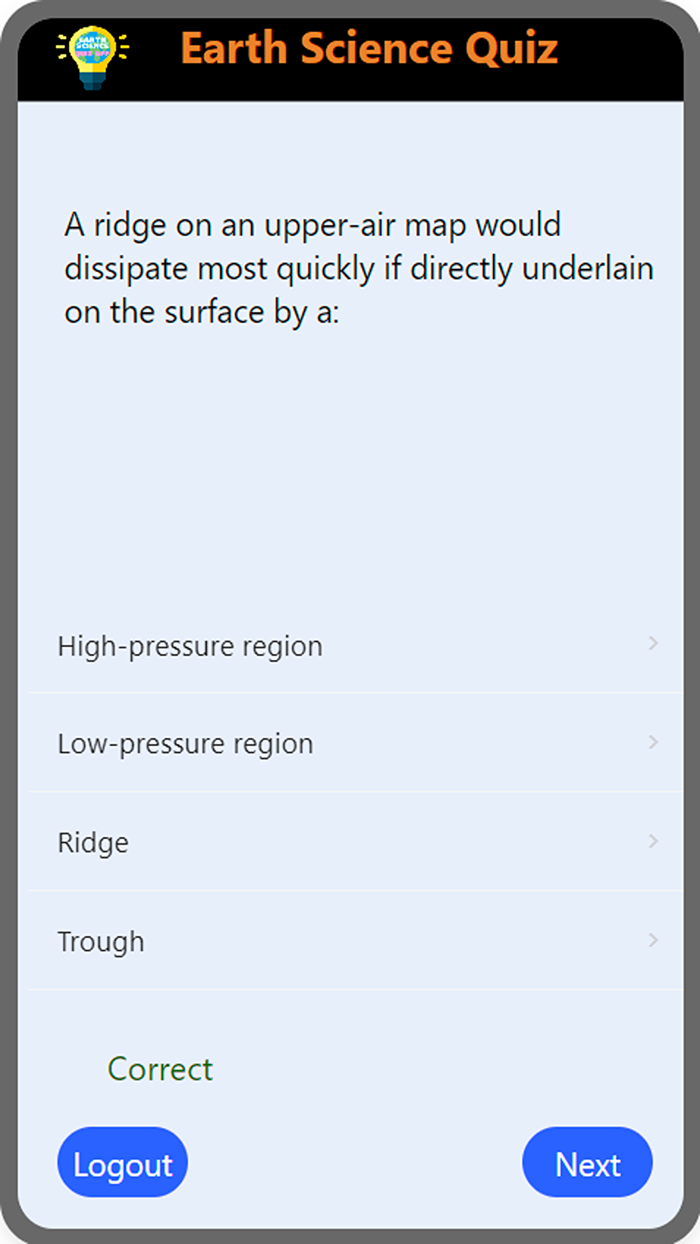
Task: Choose Ridge as your answer
Action: [x=93, y=842]
